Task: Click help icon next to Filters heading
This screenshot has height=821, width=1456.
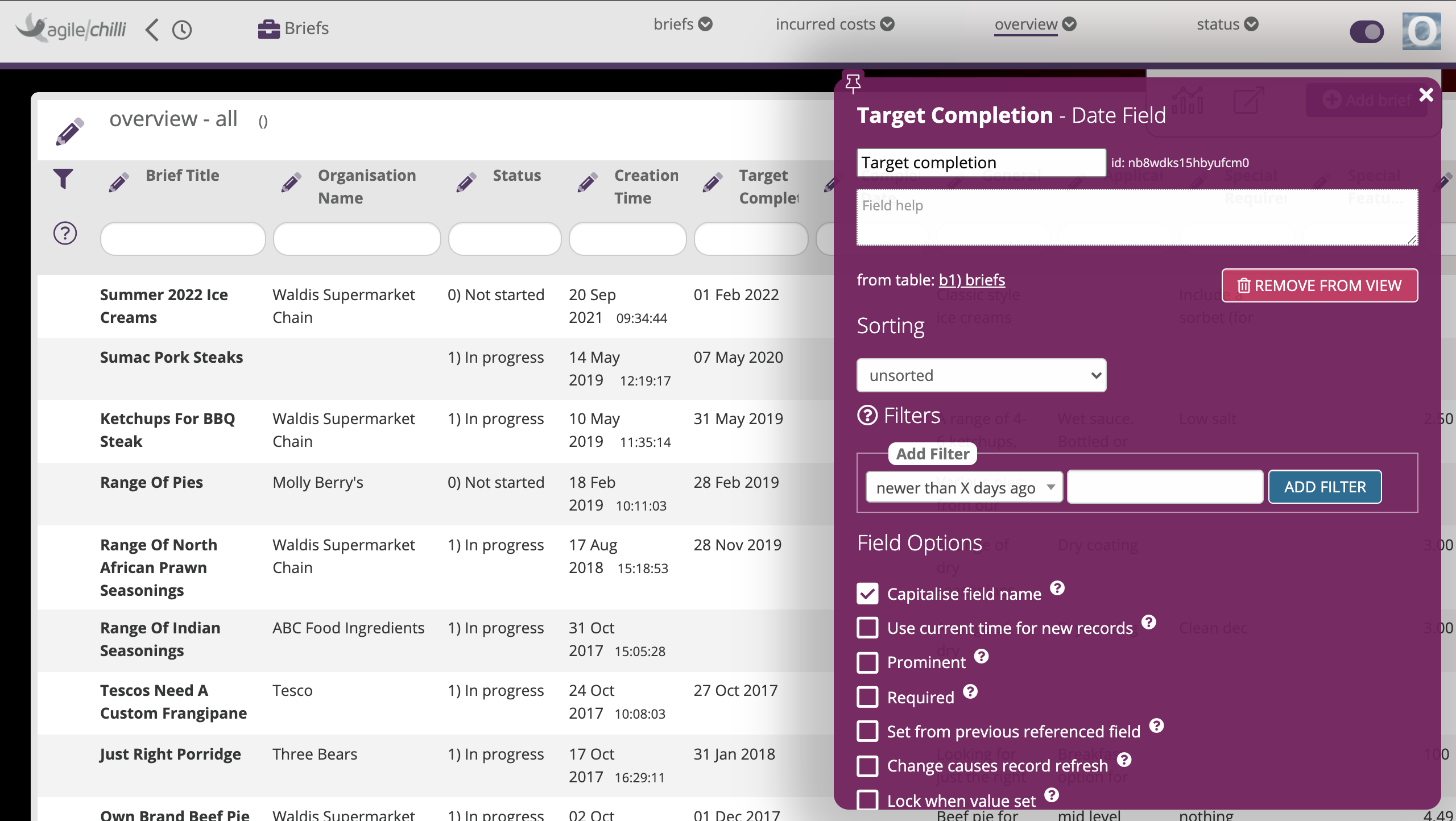Action: (x=867, y=416)
